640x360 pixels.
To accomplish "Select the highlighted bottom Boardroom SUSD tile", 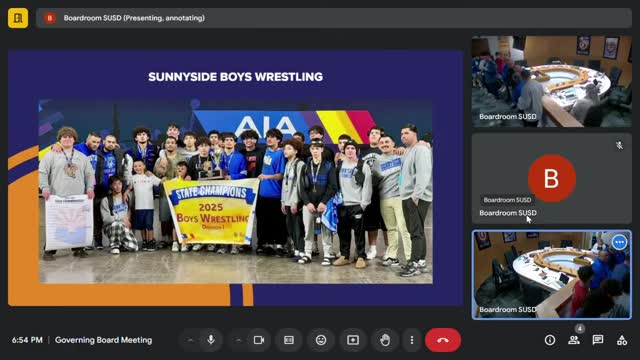I will tap(552, 275).
